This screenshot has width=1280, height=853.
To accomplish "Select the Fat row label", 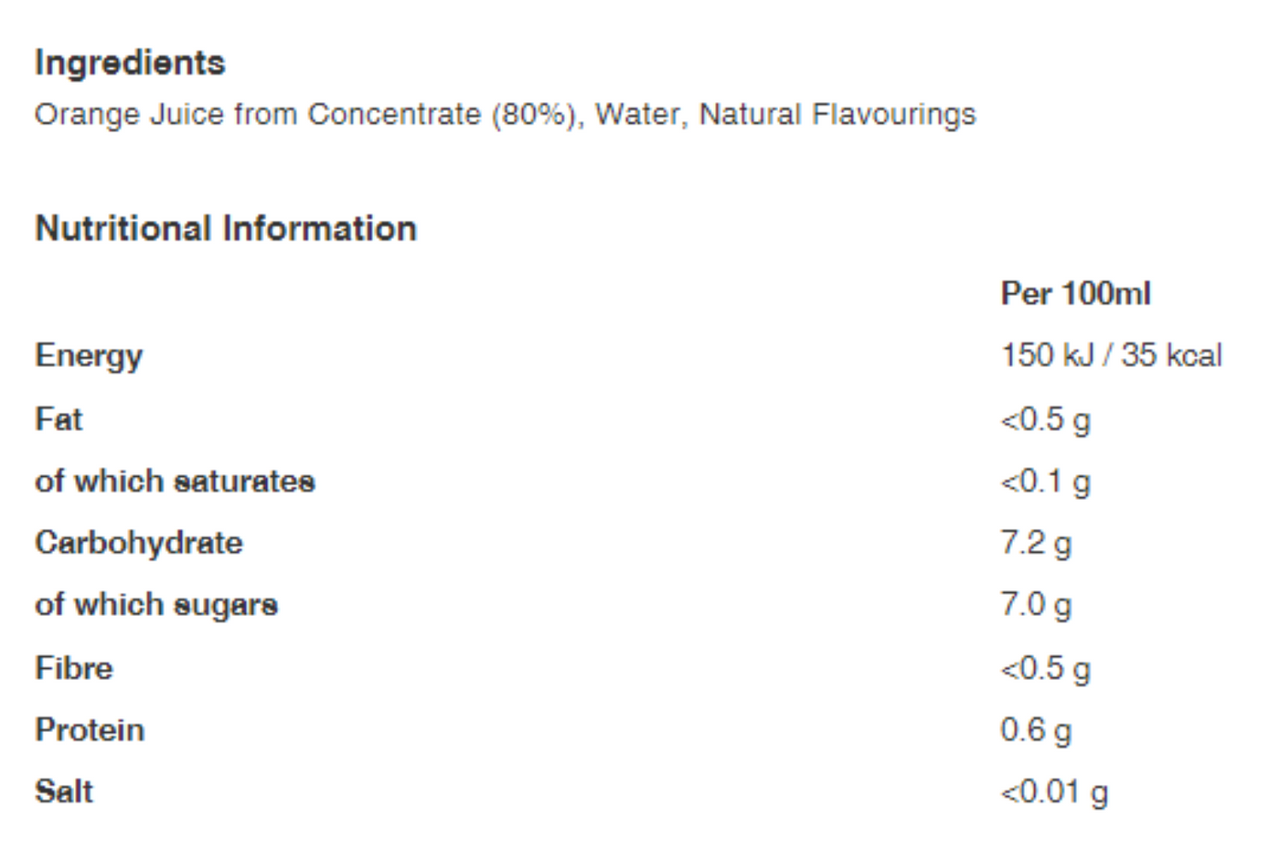I will pyautogui.click(x=58, y=418).
